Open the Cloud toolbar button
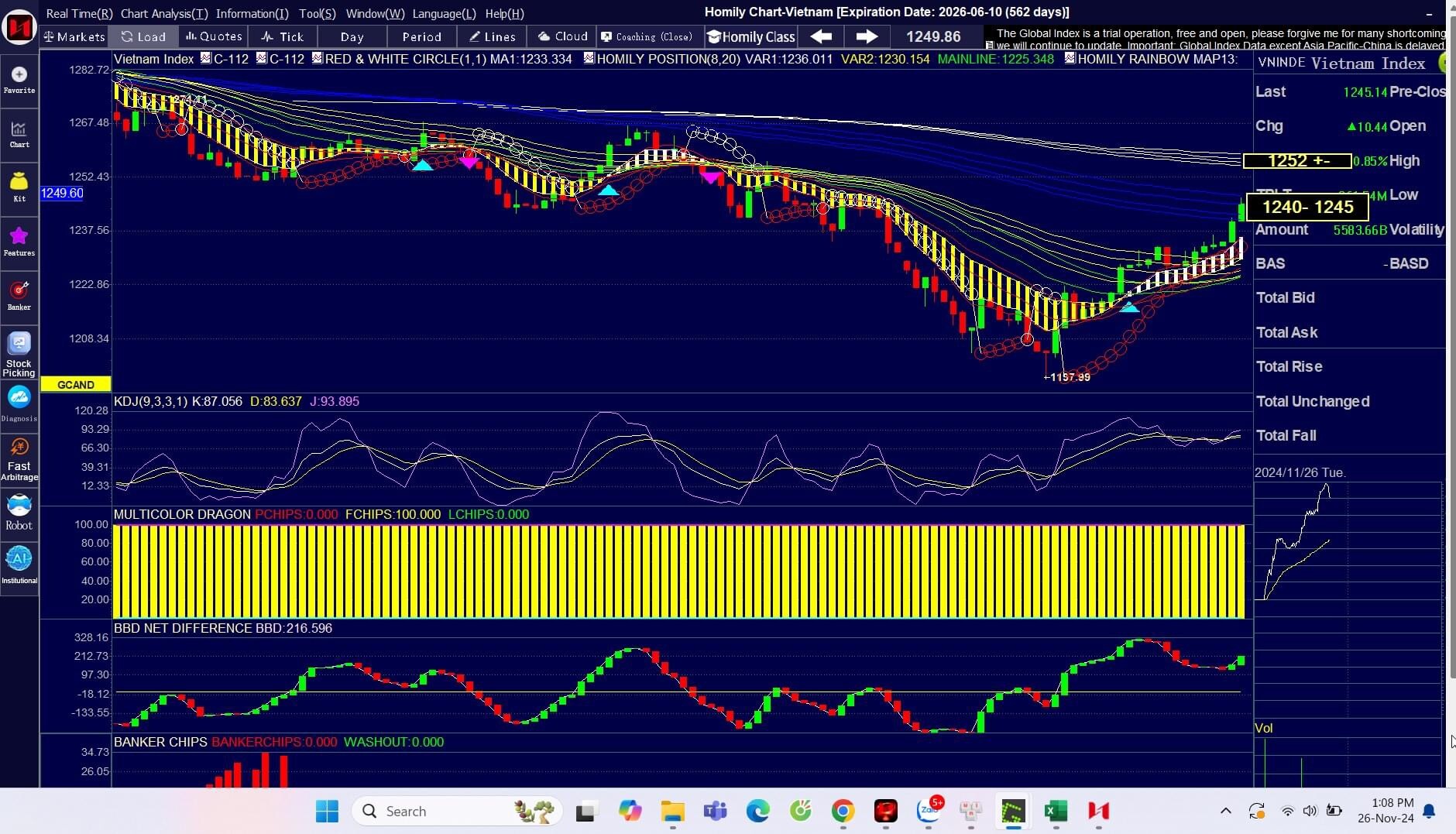Viewport: 1456px width, 834px height. point(562,36)
